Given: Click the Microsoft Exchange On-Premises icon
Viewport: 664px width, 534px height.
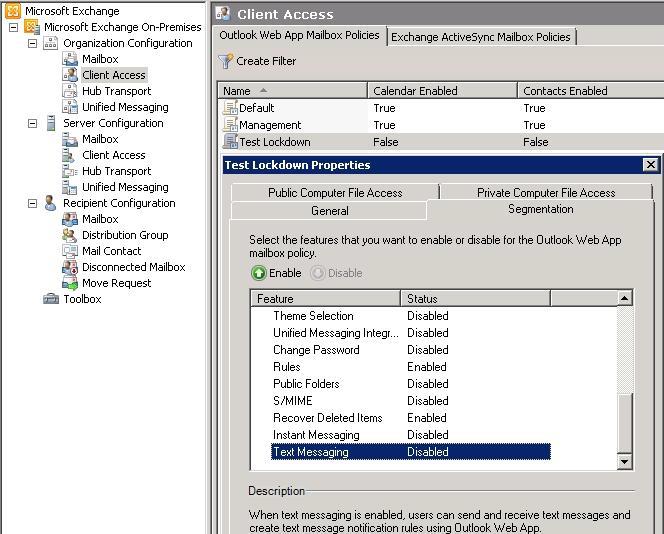Looking at the screenshot, I should coord(32,27).
